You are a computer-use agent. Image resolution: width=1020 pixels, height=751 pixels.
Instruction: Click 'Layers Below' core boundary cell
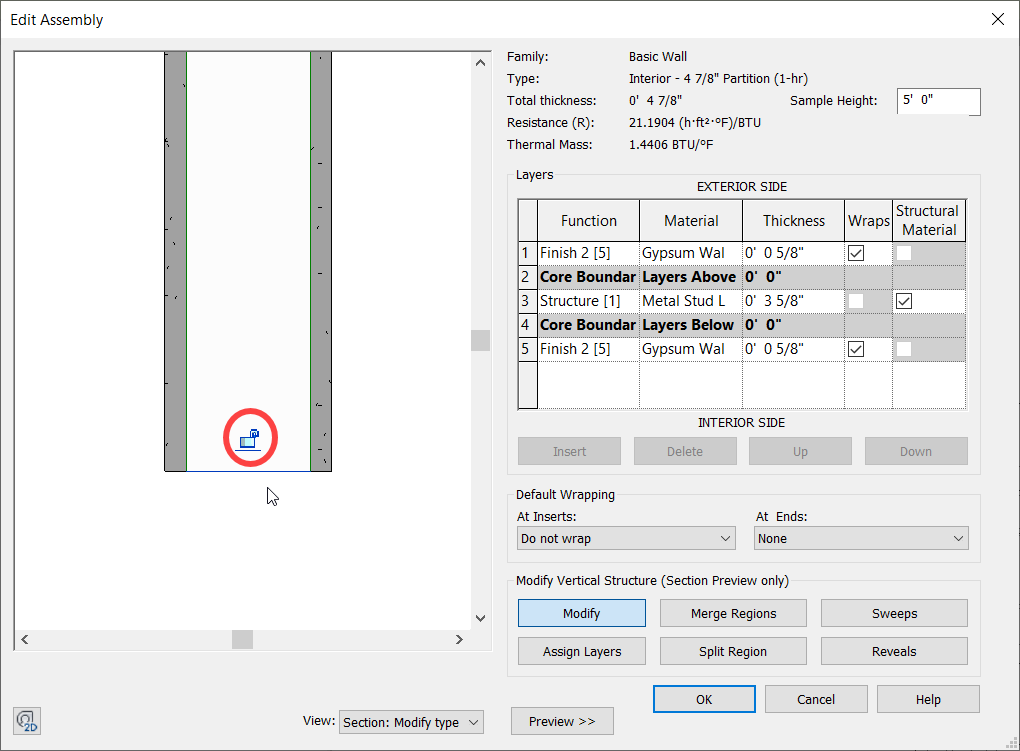pos(691,325)
